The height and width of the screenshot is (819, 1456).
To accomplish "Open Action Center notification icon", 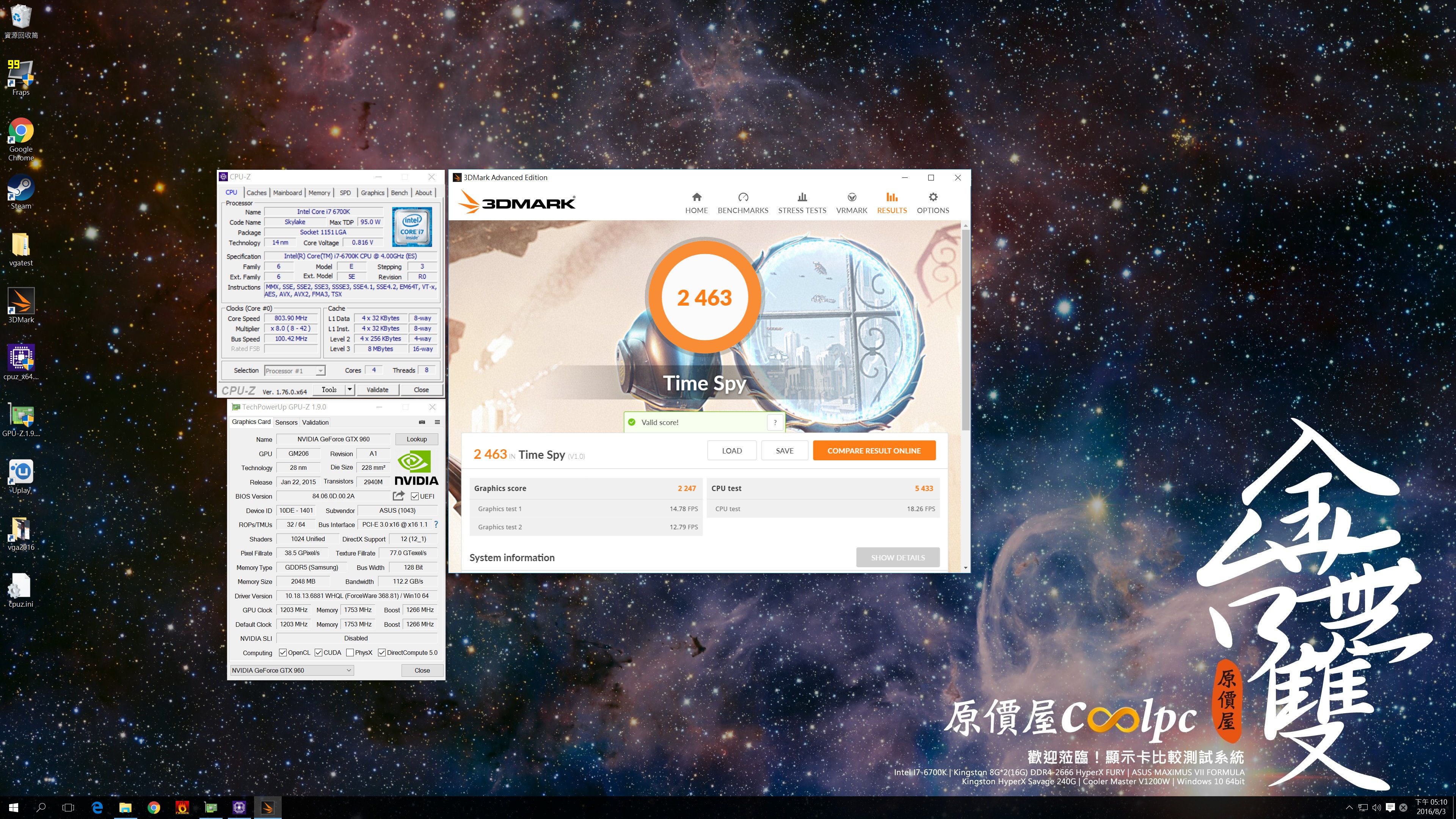I will 1390,808.
